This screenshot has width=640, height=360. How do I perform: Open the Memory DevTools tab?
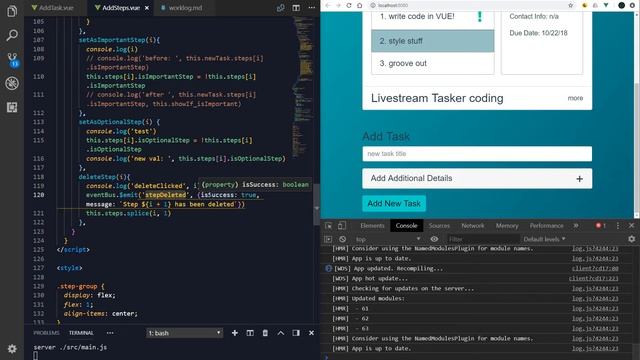pyautogui.click(x=507, y=225)
